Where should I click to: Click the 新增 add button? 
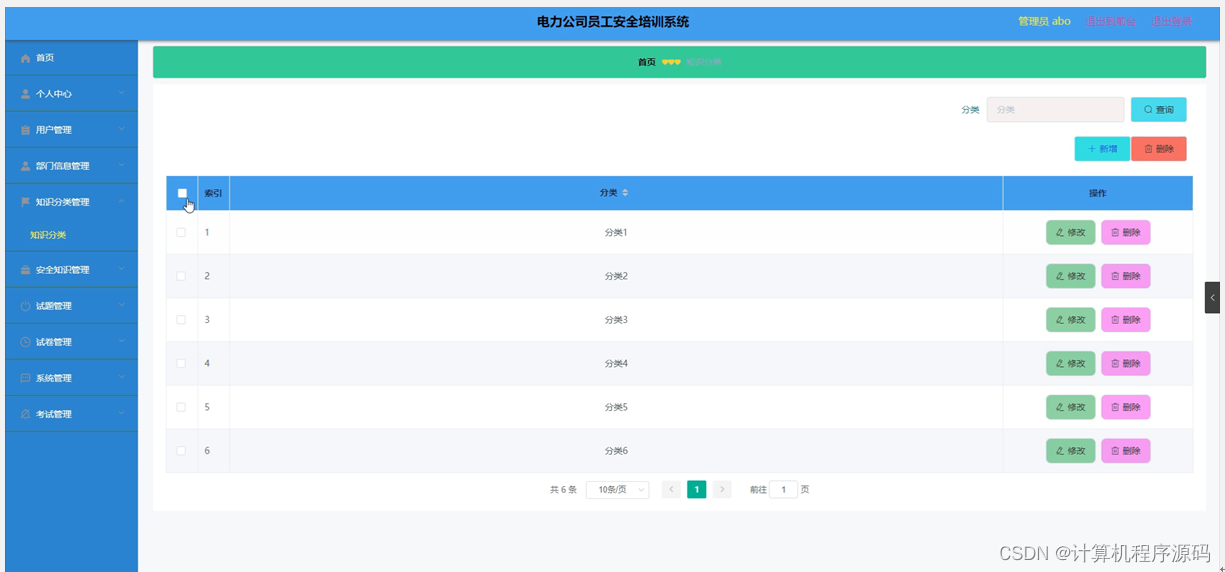1102,149
